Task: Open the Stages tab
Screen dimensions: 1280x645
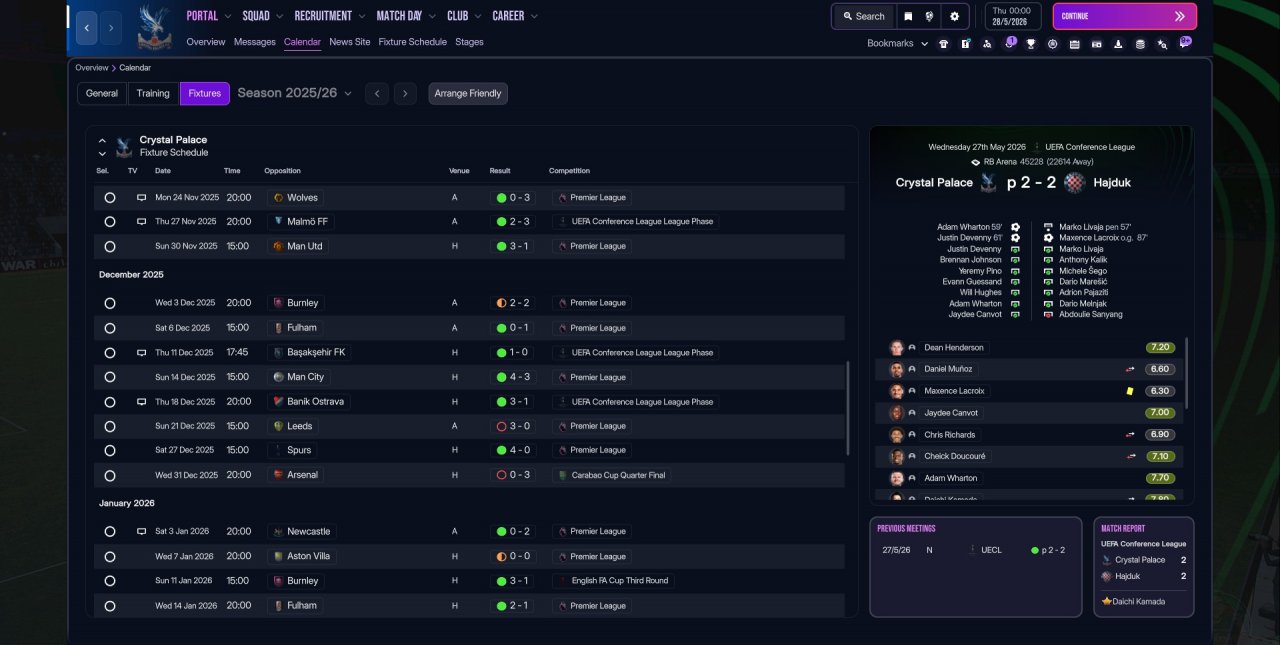Action: [x=469, y=42]
